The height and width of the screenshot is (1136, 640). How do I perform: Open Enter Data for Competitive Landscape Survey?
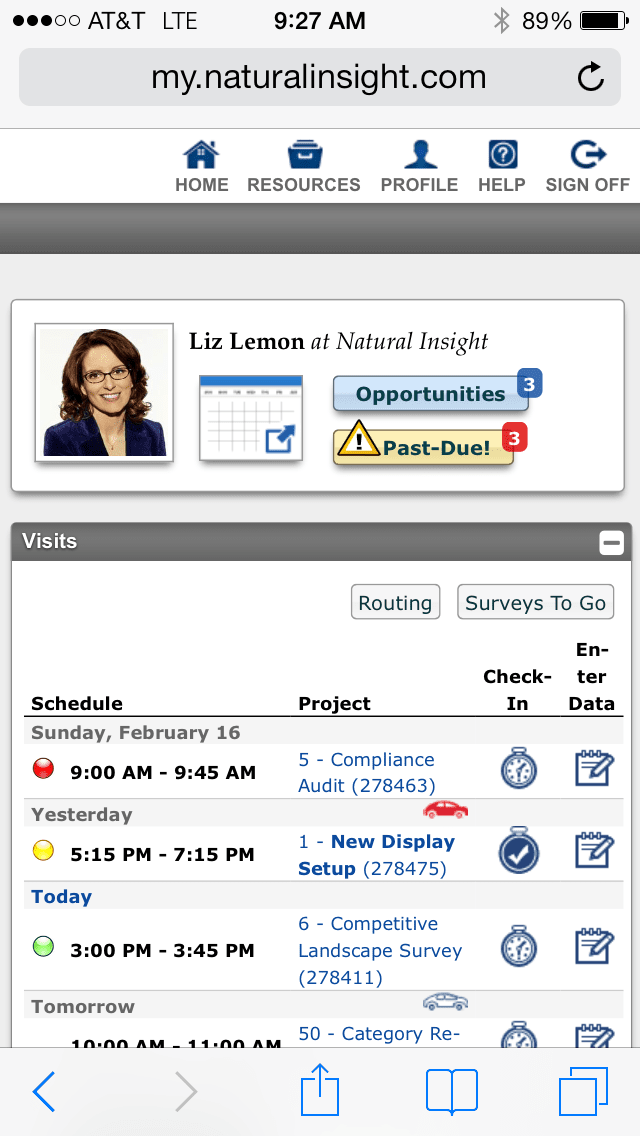coord(591,948)
